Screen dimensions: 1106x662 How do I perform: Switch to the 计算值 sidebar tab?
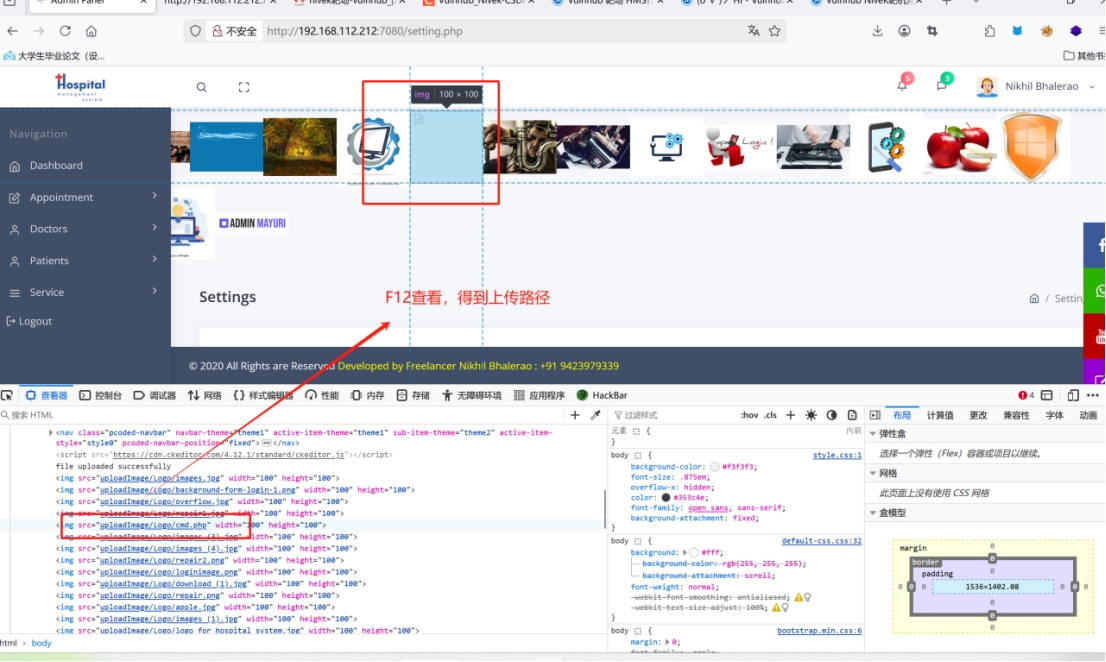[x=940, y=415]
